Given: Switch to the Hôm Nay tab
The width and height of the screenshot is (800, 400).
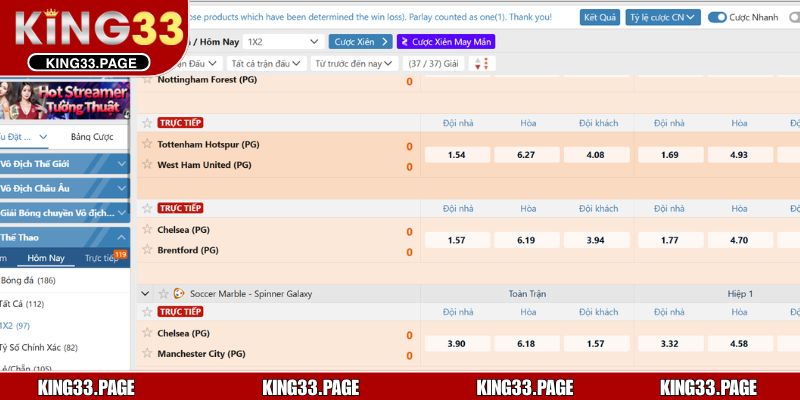Looking at the screenshot, I should pyautogui.click(x=46, y=258).
